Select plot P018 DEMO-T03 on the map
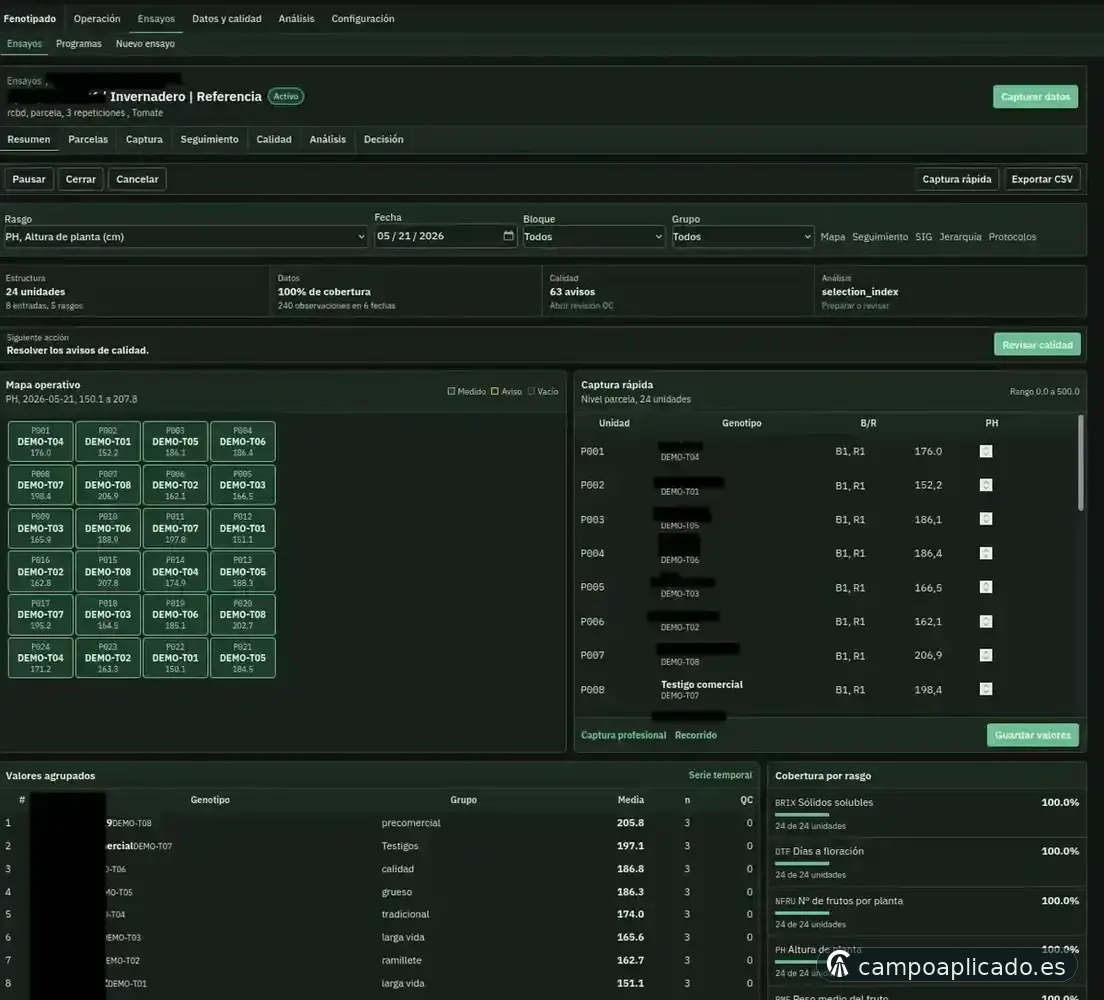This screenshot has height=1000, width=1104. point(108,614)
